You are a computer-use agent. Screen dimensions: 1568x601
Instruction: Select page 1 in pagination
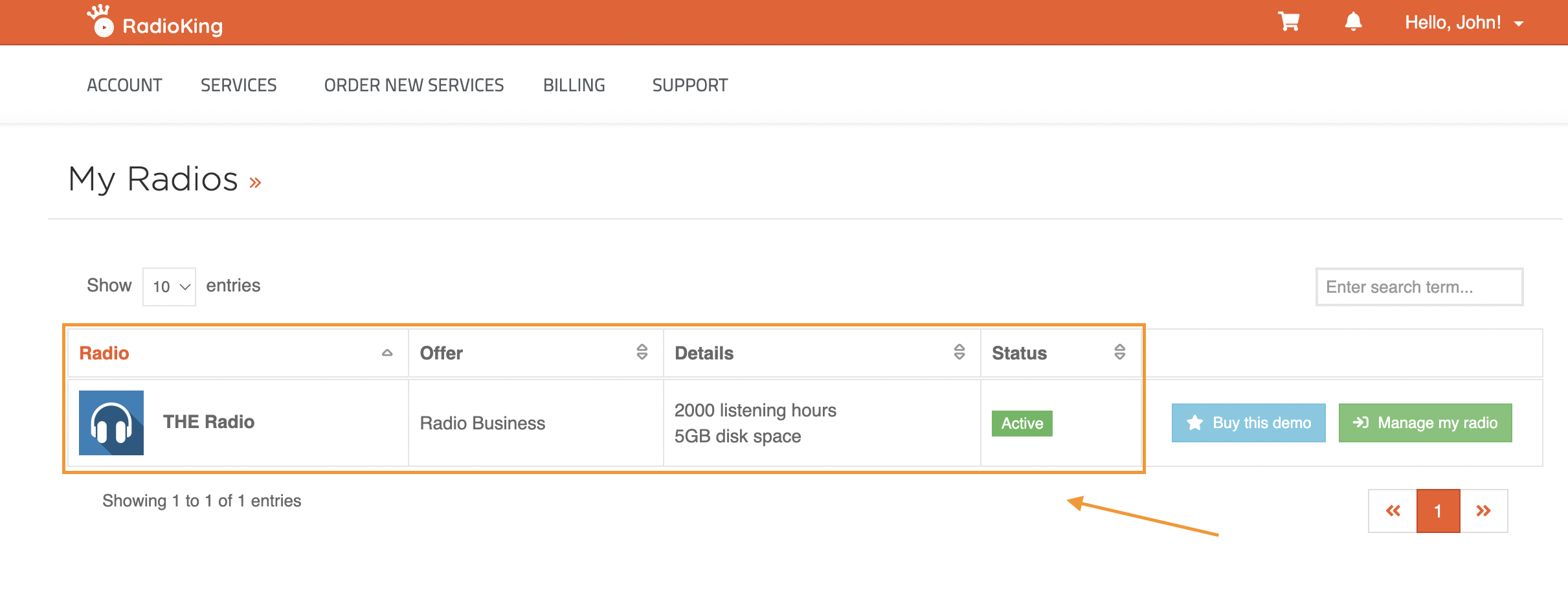click(1438, 511)
